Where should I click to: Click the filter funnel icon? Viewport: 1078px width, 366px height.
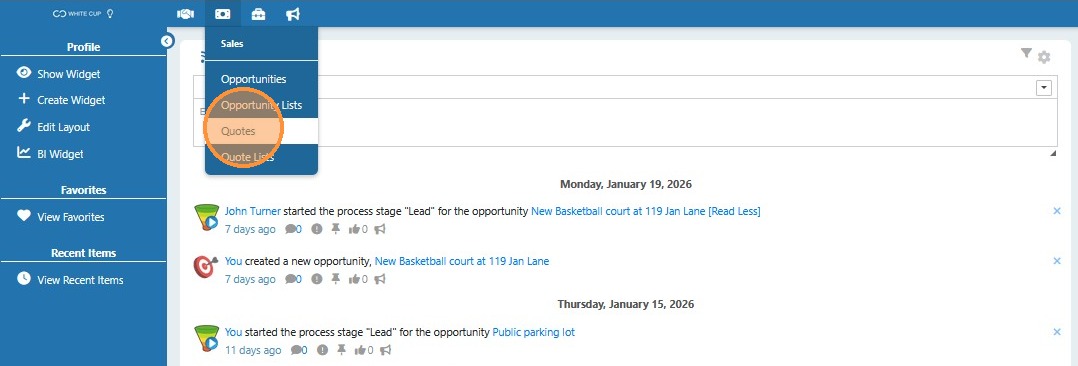pos(1026,54)
